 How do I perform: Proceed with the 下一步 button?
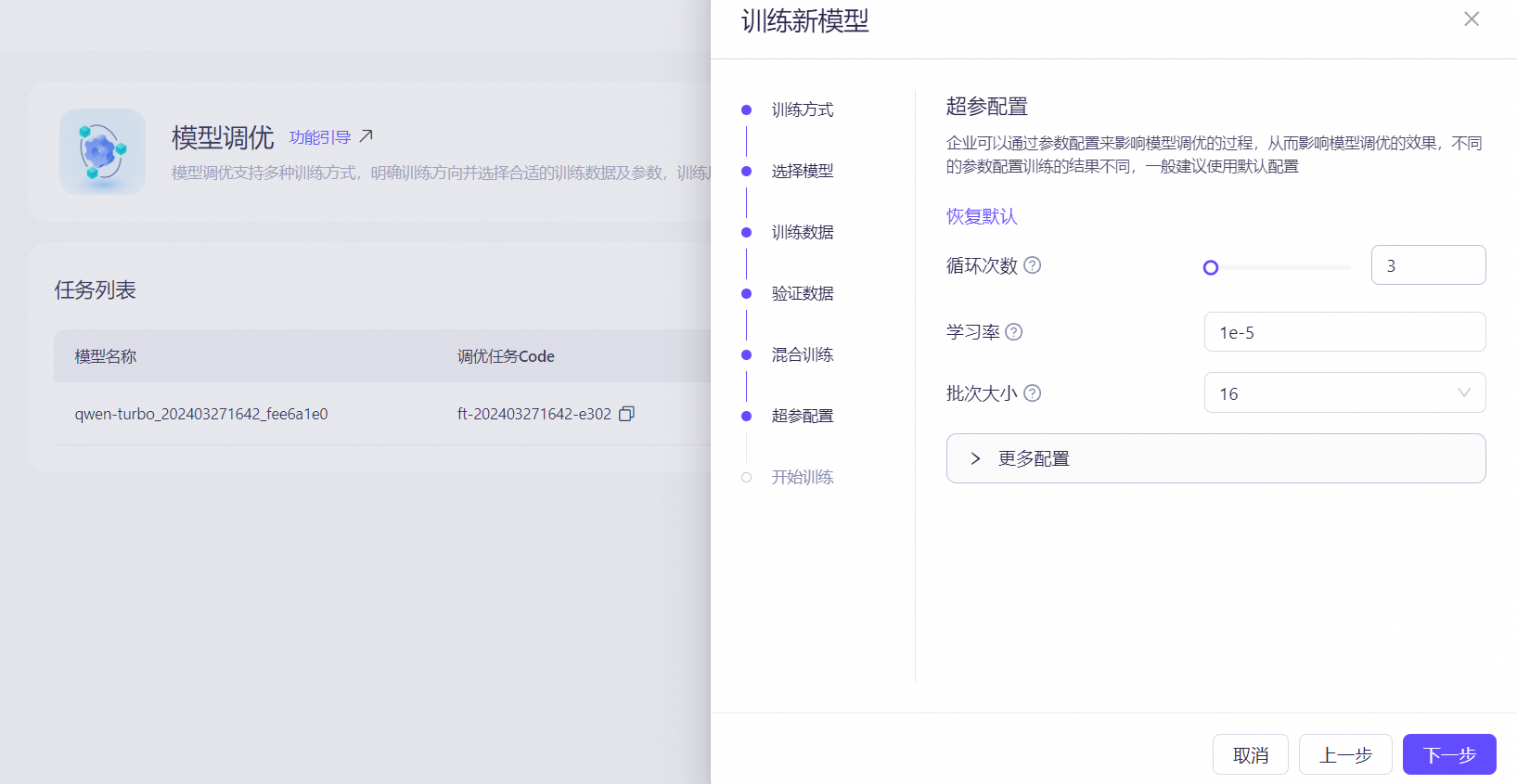(1449, 754)
